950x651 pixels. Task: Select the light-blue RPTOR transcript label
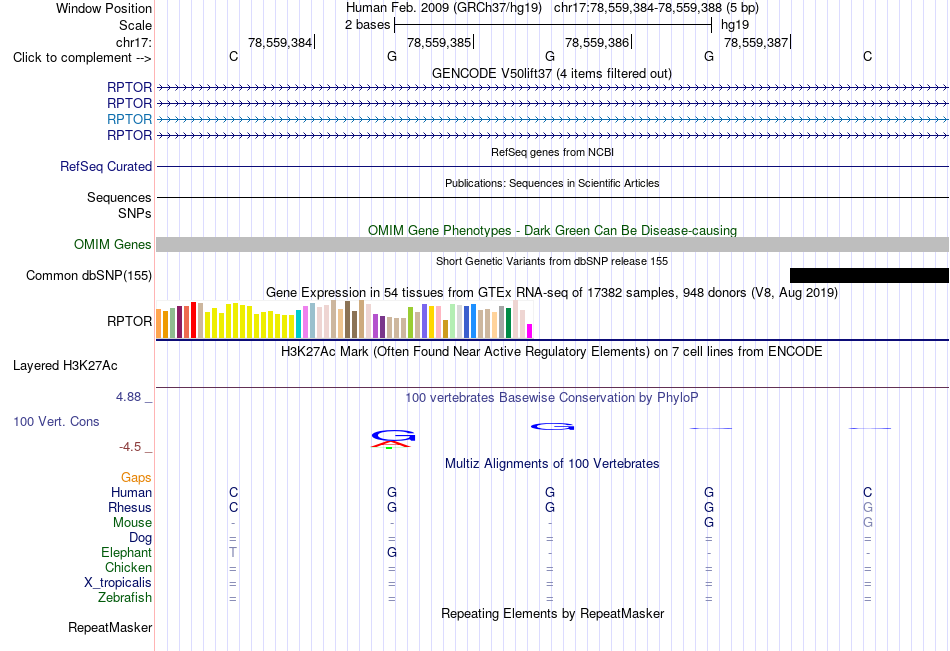pos(129,119)
